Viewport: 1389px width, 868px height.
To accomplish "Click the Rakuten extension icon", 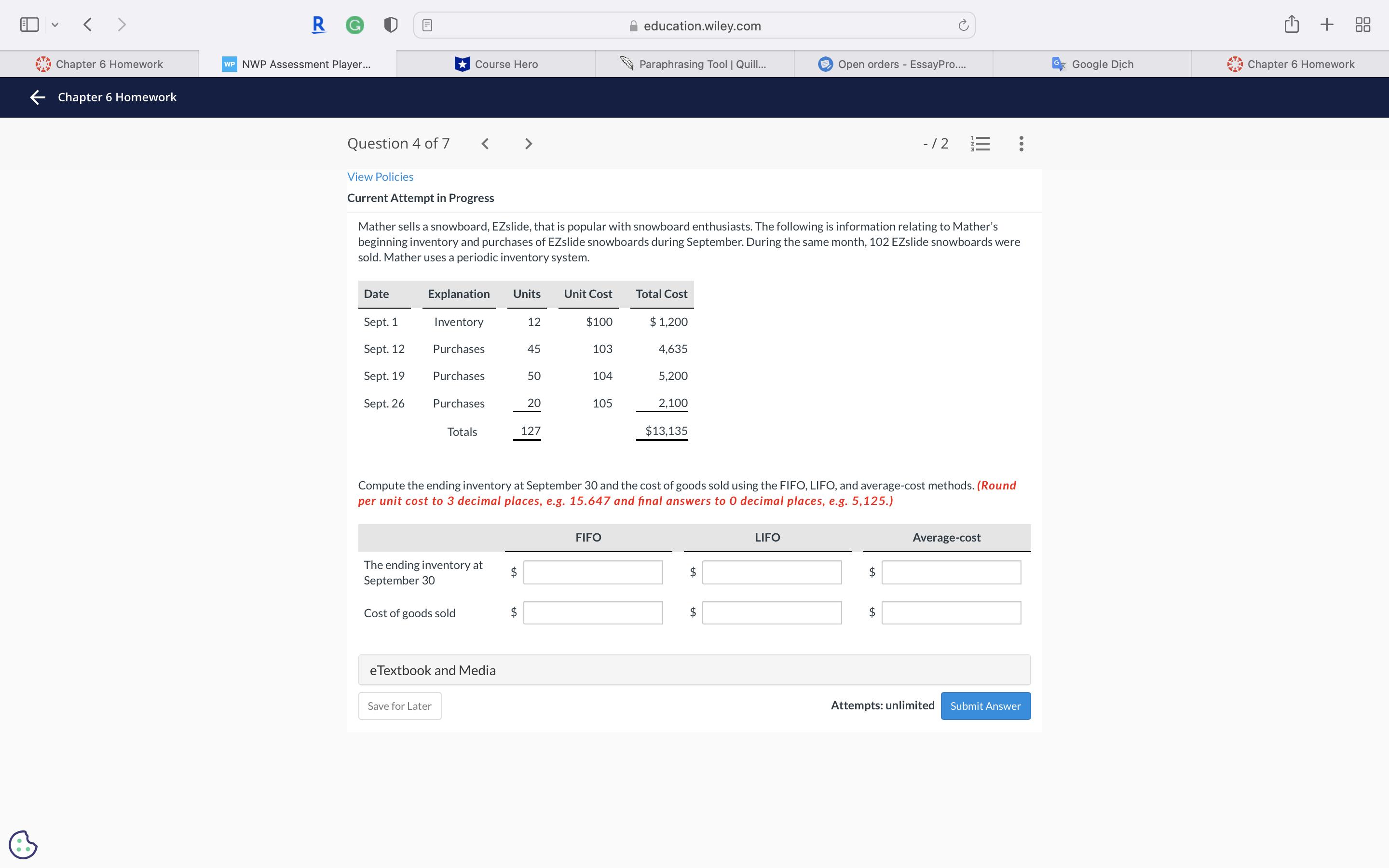I will (x=318, y=25).
